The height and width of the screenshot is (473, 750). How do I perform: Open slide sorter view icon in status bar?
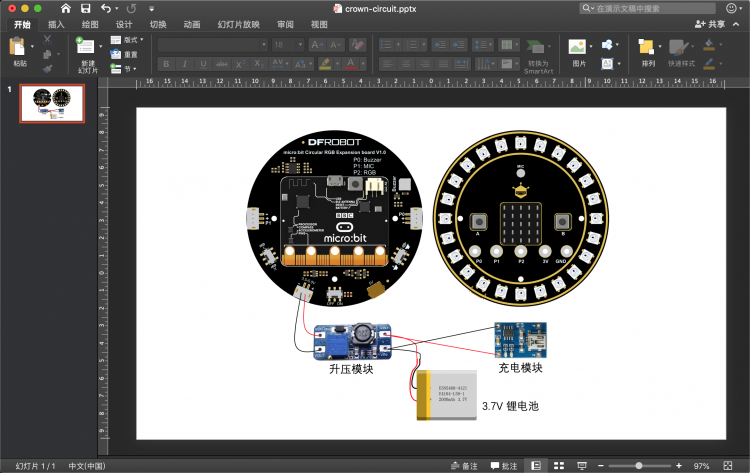(x=559, y=465)
